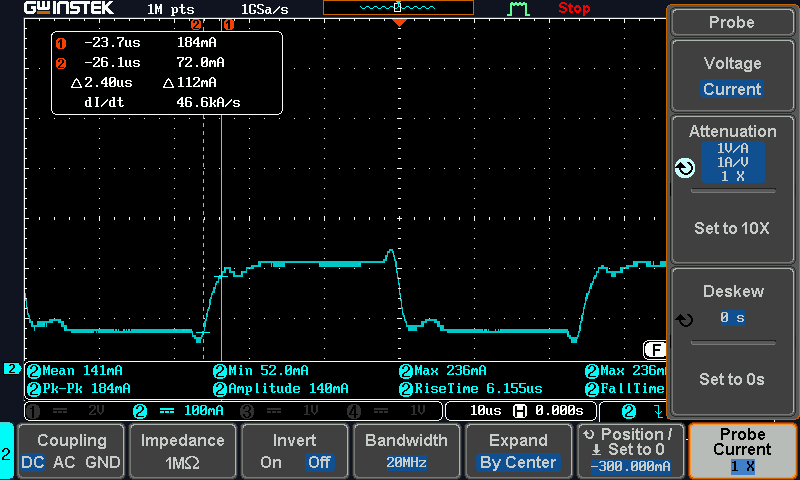The width and height of the screenshot is (800, 480).
Task: Click the channel 2 ground level indicator
Action: [12, 369]
